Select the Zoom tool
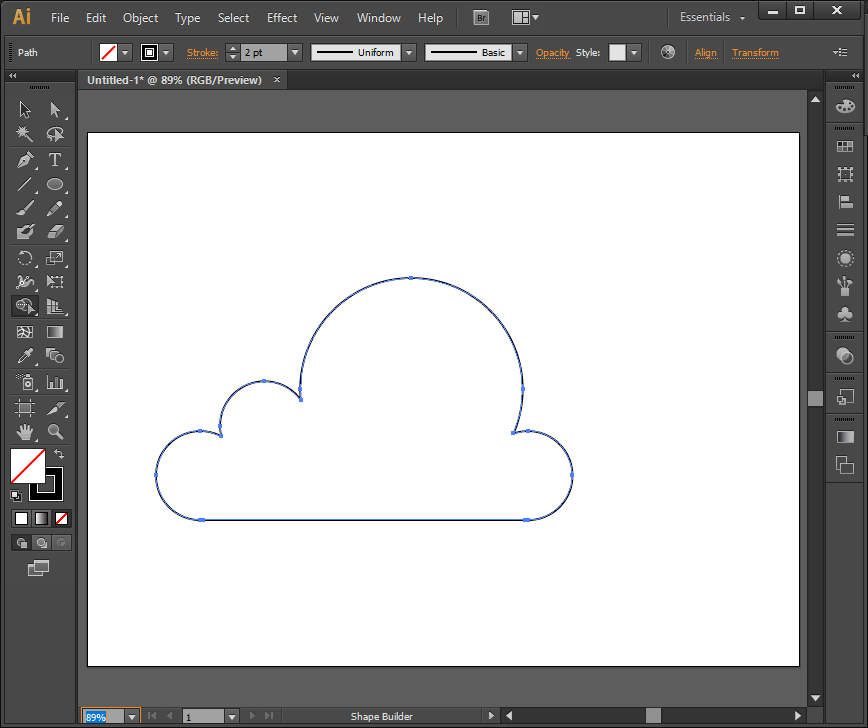The image size is (868, 728). coord(55,431)
